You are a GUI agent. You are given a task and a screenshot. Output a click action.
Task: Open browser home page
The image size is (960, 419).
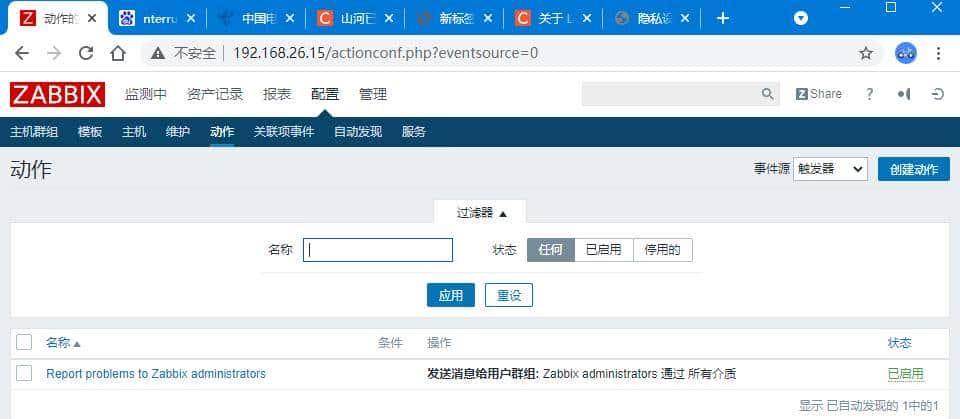pyautogui.click(x=118, y=53)
